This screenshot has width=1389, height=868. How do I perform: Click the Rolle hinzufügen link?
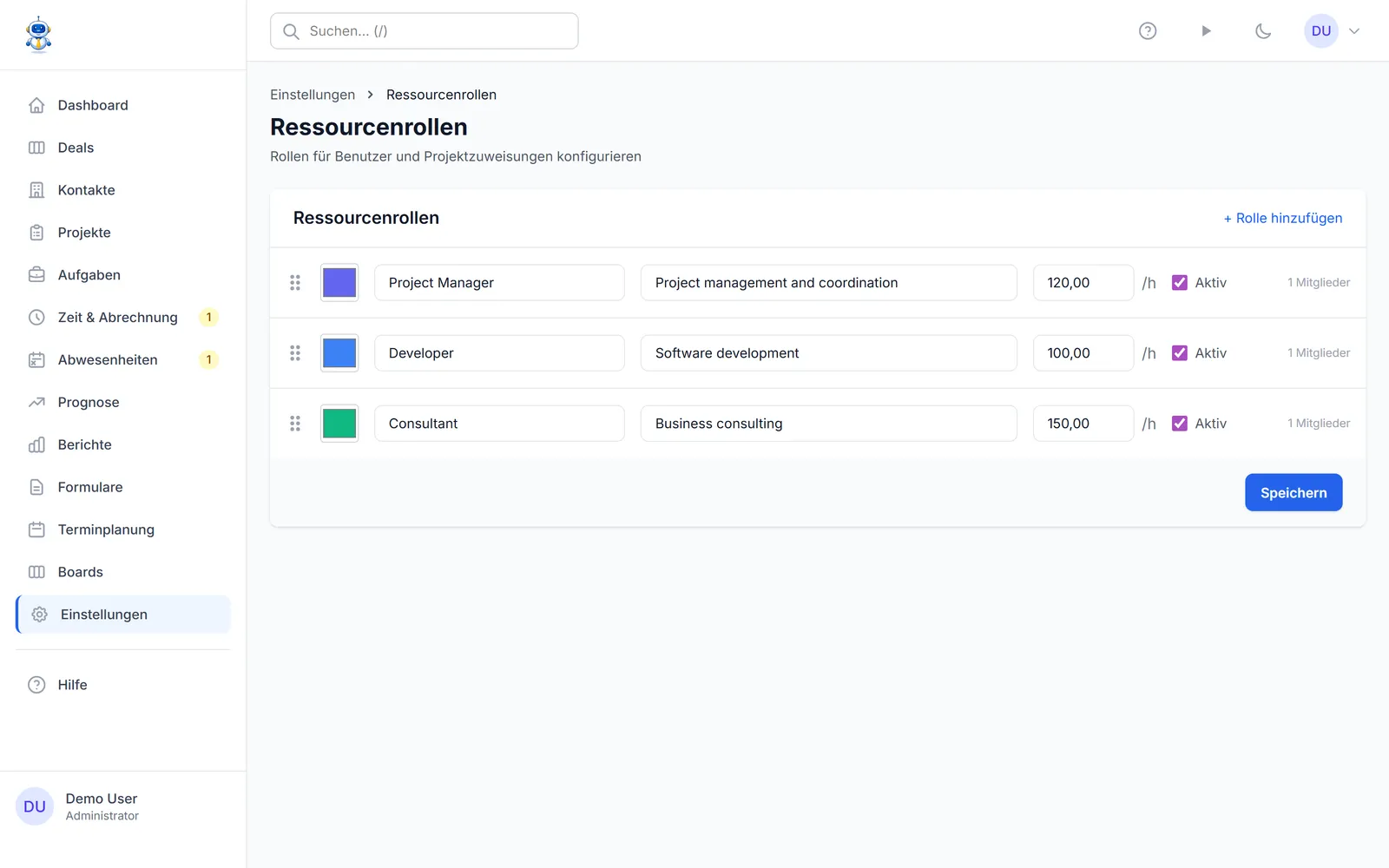[1283, 218]
